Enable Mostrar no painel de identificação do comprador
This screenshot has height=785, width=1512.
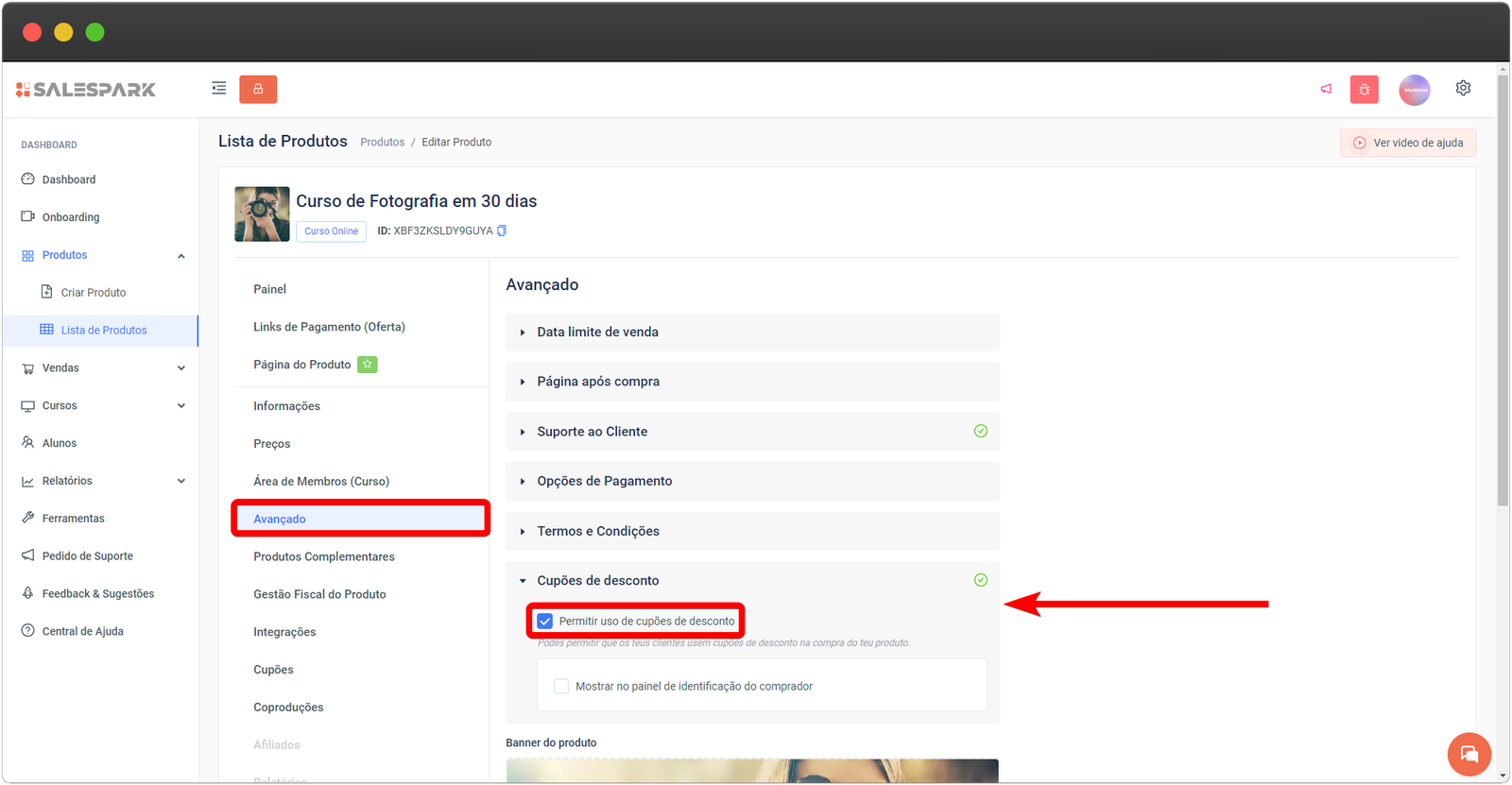click(561, 687)
